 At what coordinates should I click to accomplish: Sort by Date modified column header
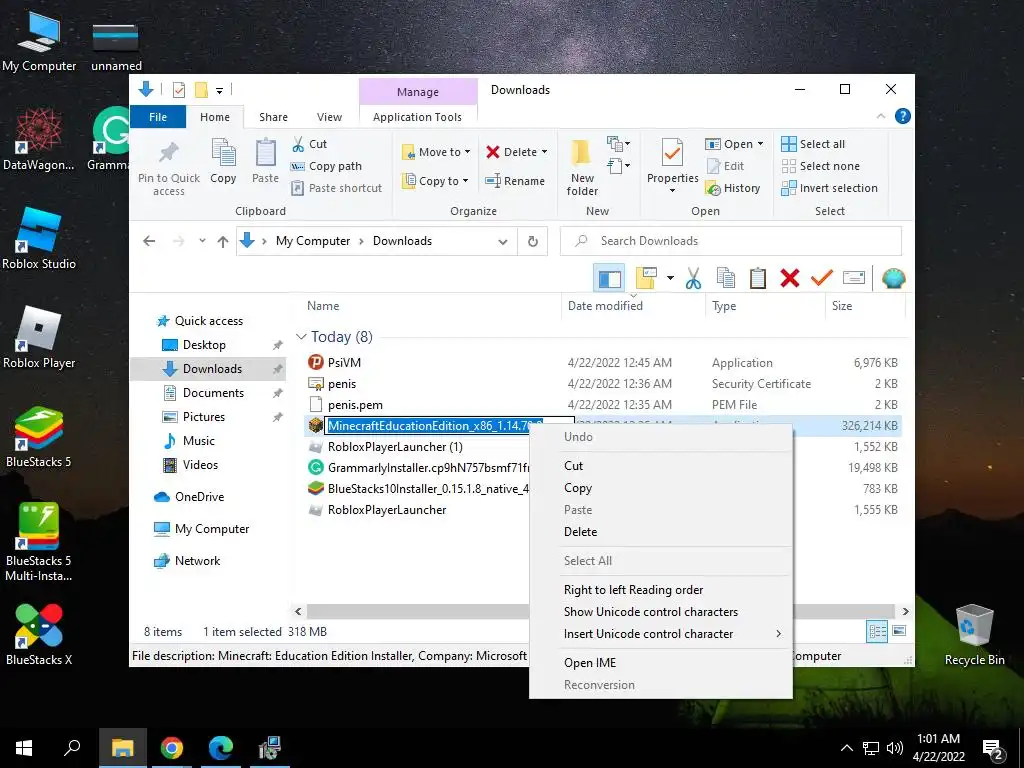click(605, 306)
